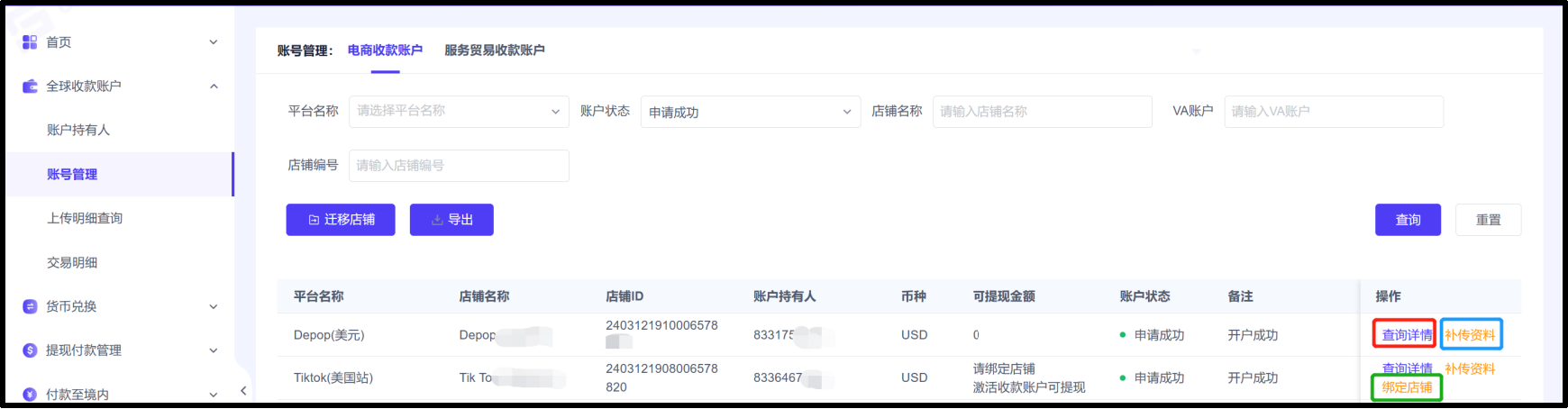Click the 迁移店铺 button
The width and height of the screenshot is (1568, 409).
341,220
